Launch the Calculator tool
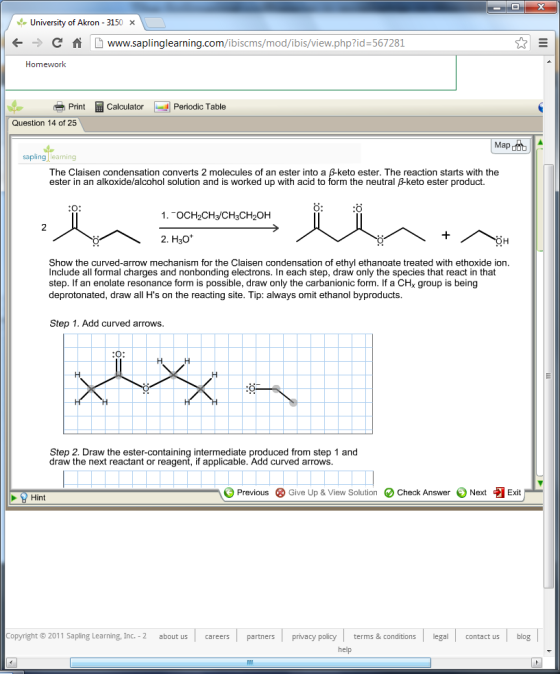The width and height of the screenshot is (560, 674). 119,107
